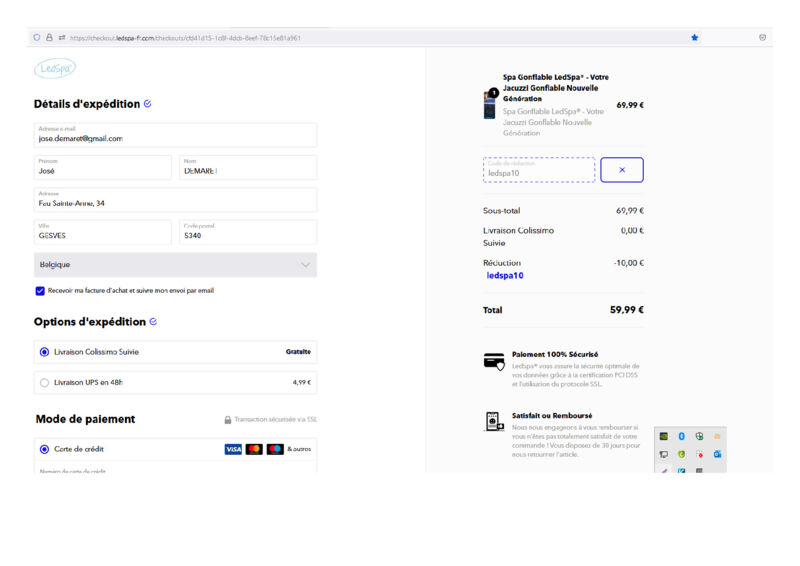Viewport: 800px width, 566px height.
Task: Click the 4,99 € UPS price
Action: pyautogui.click(x=302, y=382)
